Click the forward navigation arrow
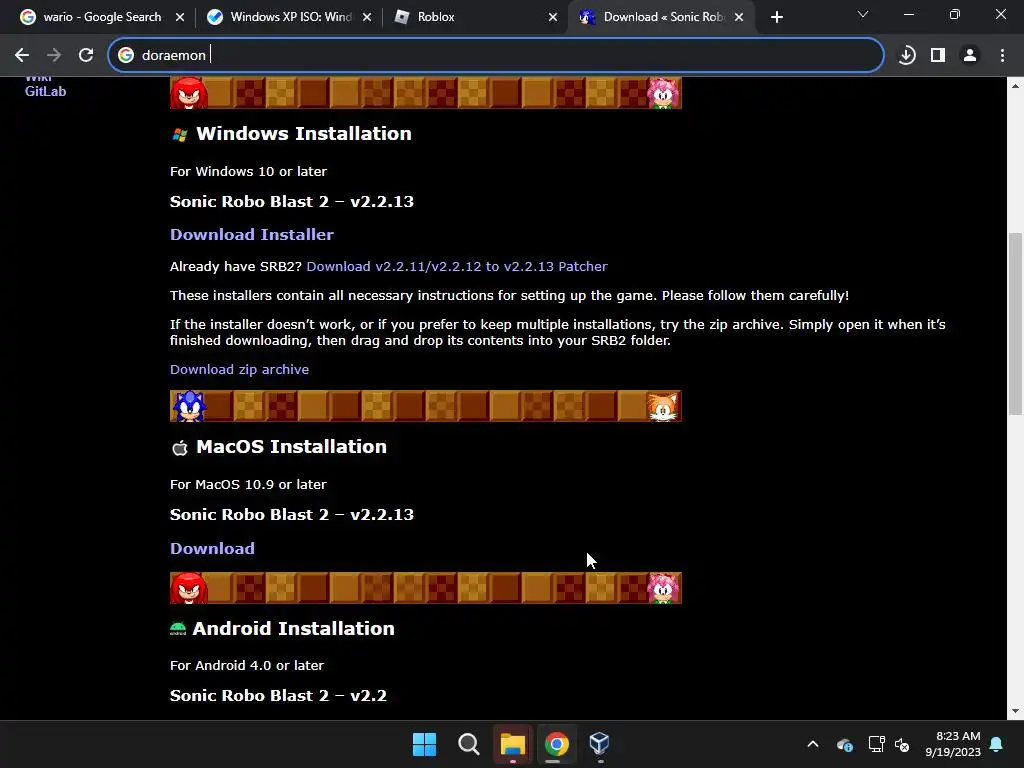 pos(54,56)
